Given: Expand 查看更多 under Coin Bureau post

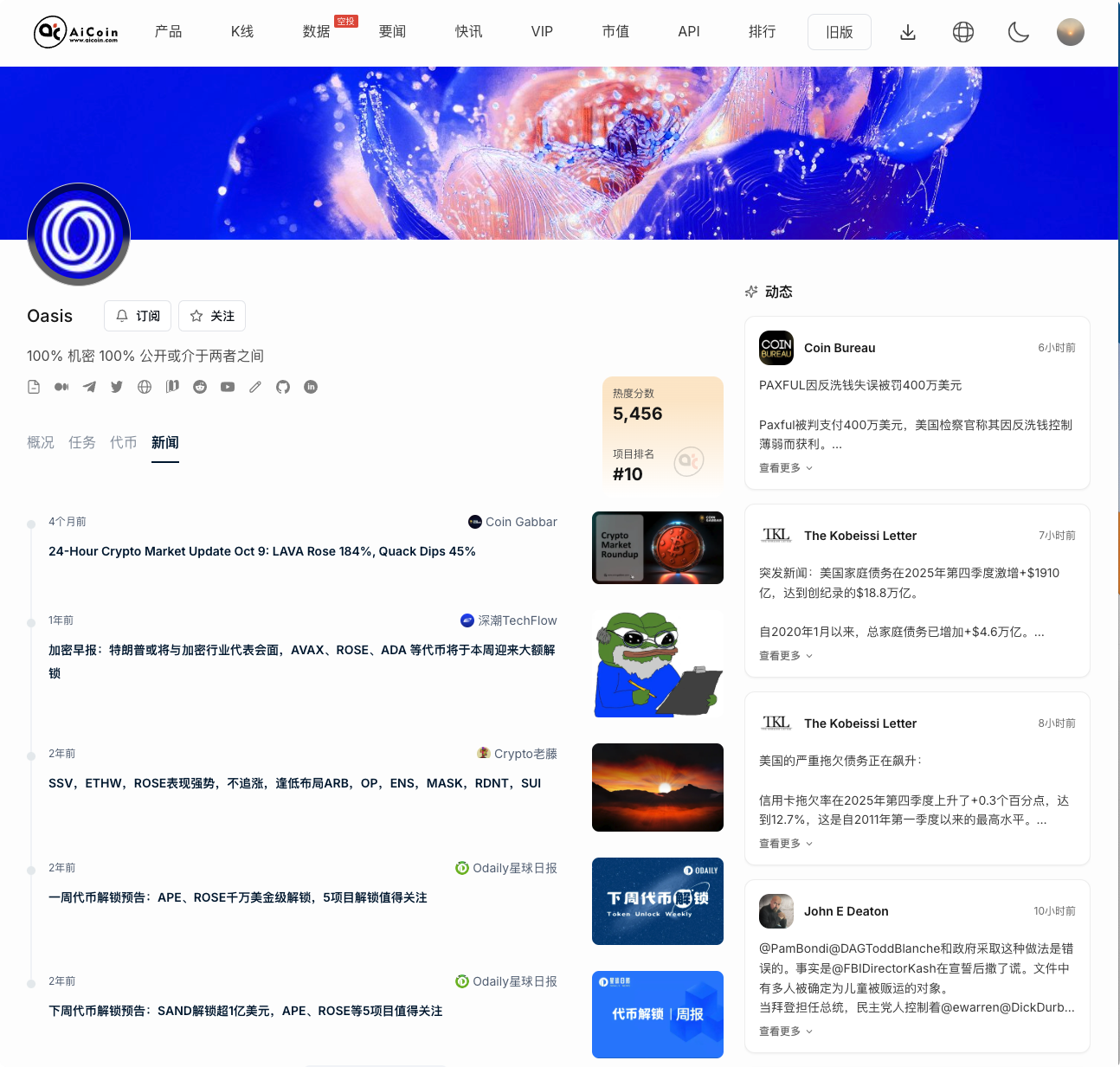Looking at the screenshot, I should click(784, 467).
